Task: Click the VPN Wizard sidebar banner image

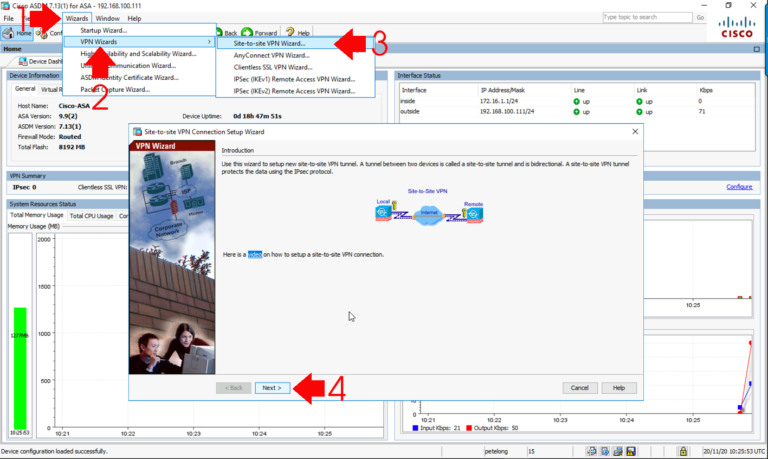Action: click(x=172, y=257)
